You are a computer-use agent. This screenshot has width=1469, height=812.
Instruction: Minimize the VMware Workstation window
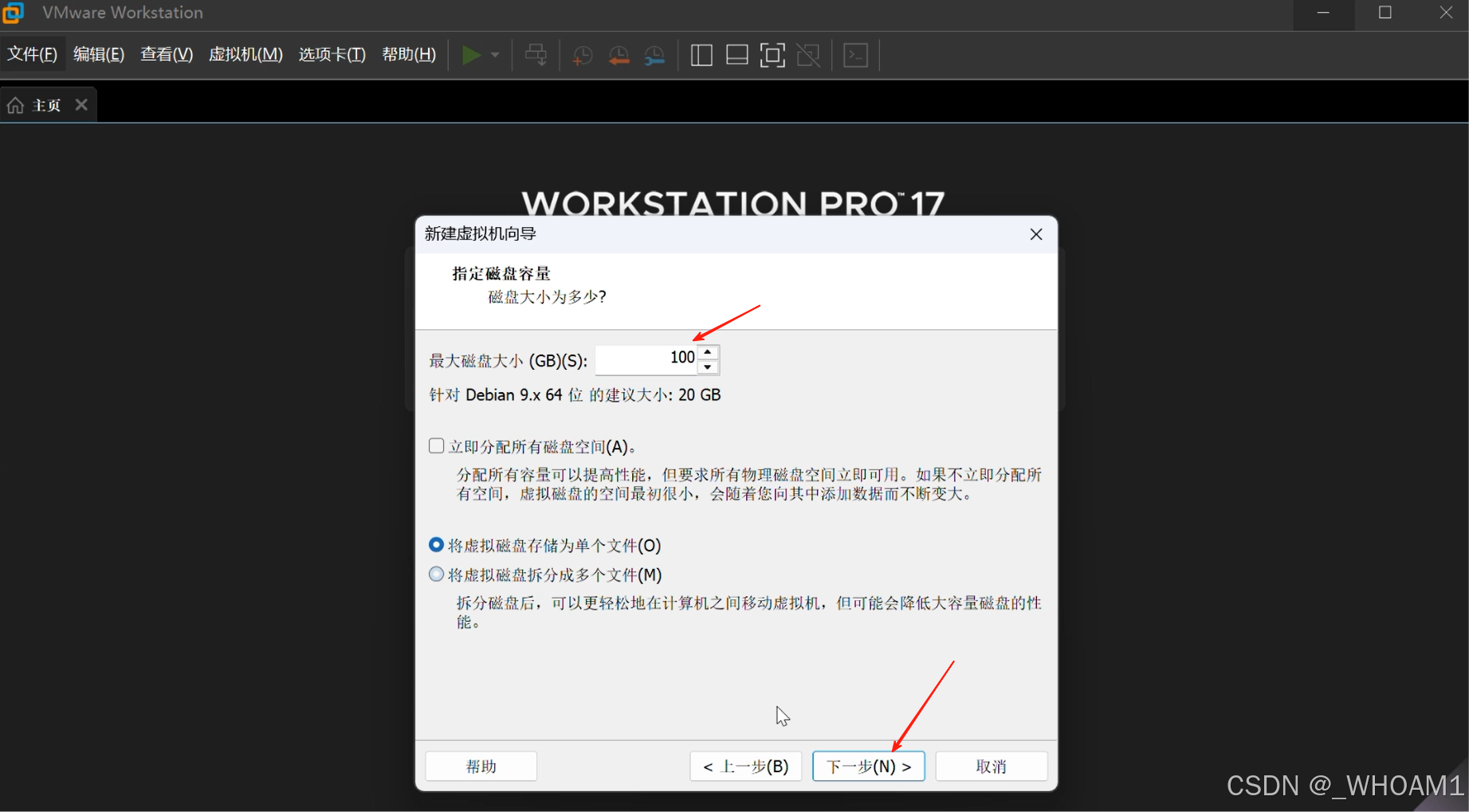point(1323,13)
